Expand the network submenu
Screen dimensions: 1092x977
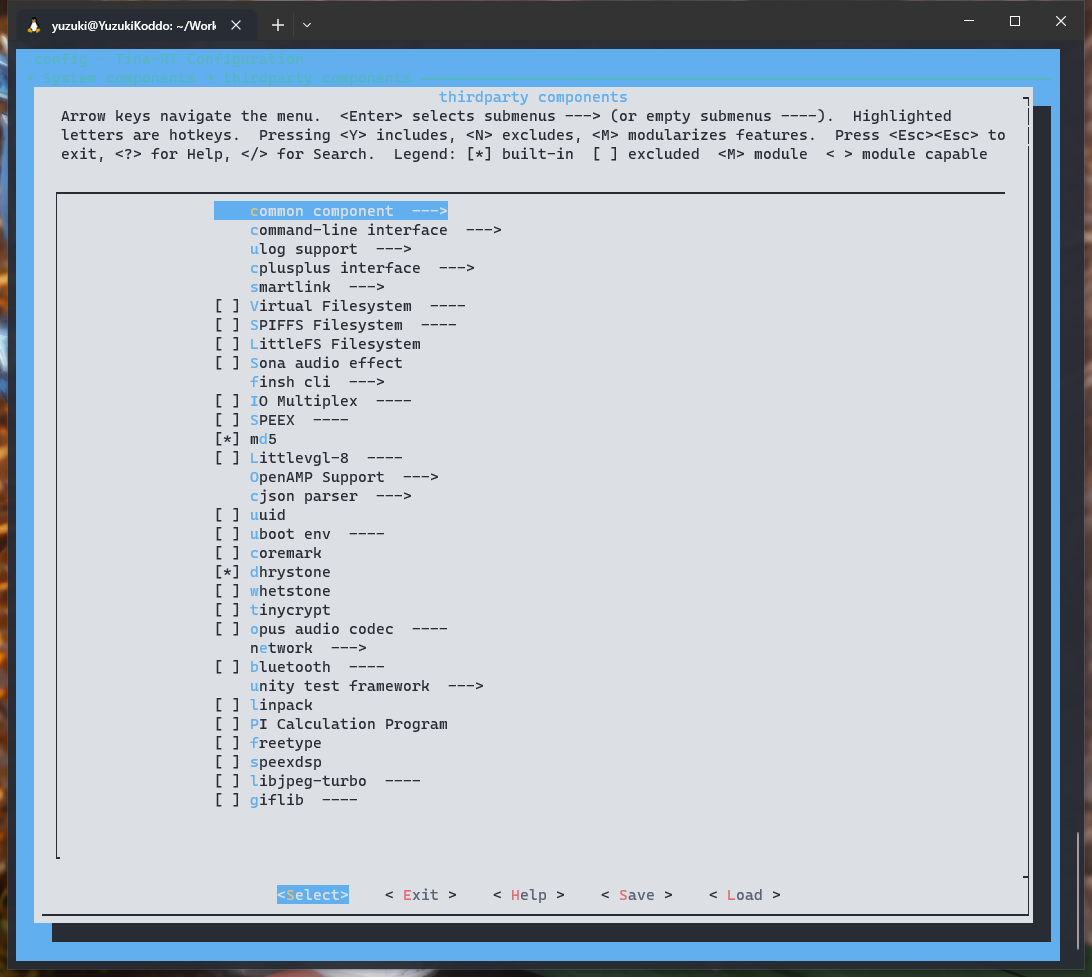(x=307, y=648)
